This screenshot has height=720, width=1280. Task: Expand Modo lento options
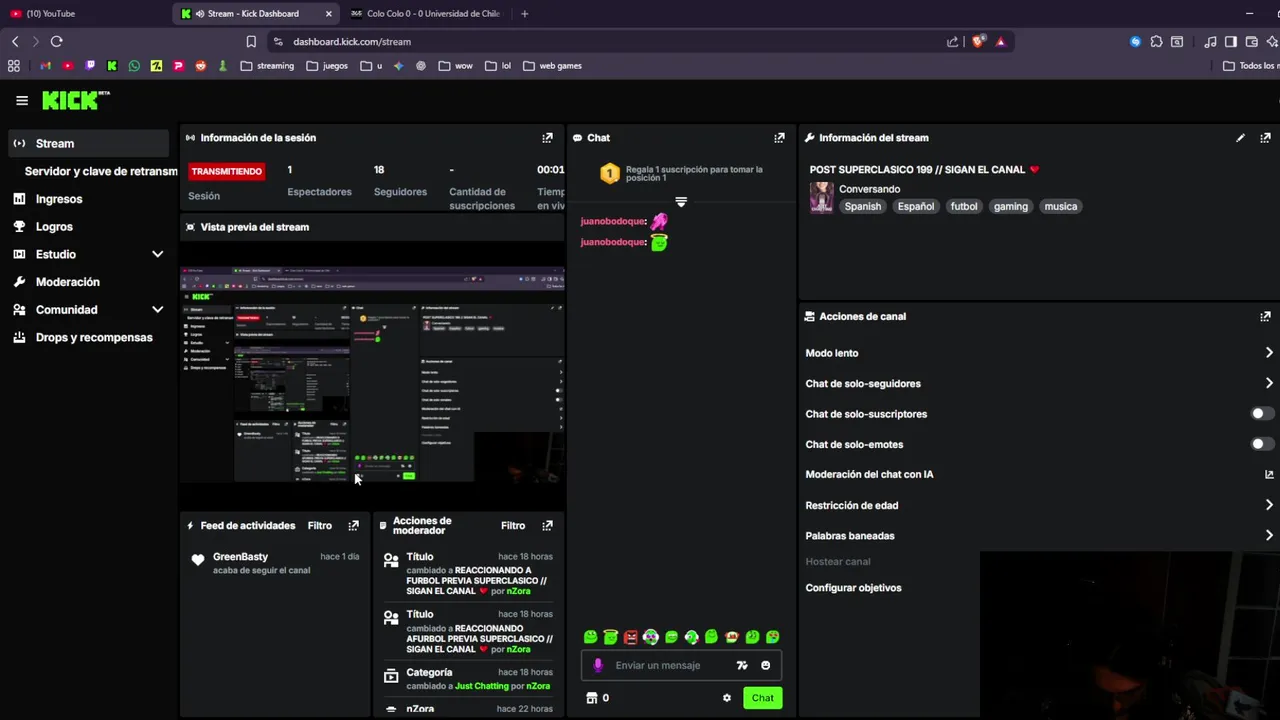(1269, 353)
